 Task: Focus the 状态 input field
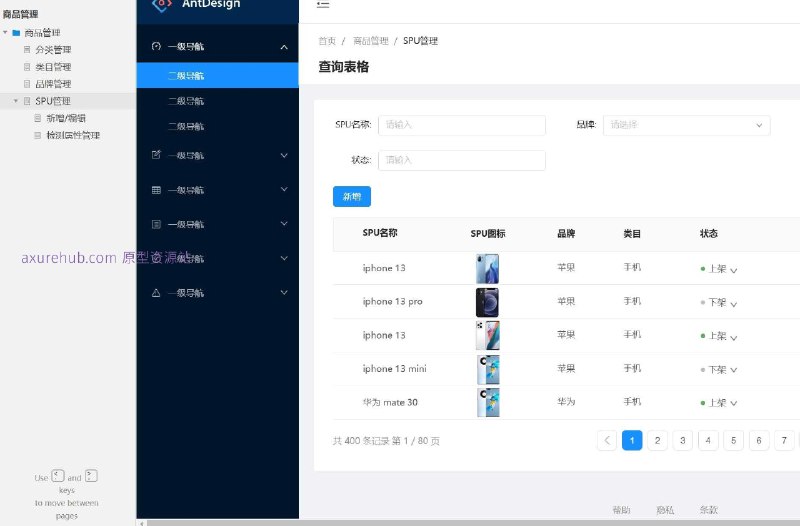(462, 160)
